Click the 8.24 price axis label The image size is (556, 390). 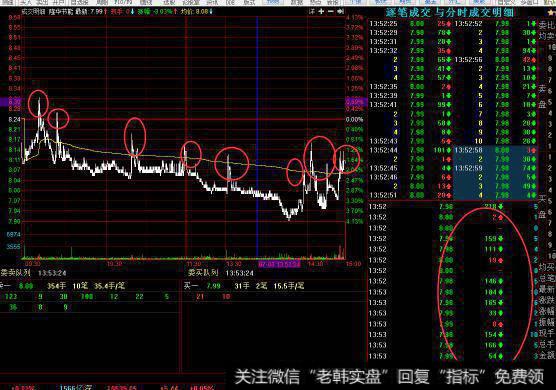pos(15,119)
